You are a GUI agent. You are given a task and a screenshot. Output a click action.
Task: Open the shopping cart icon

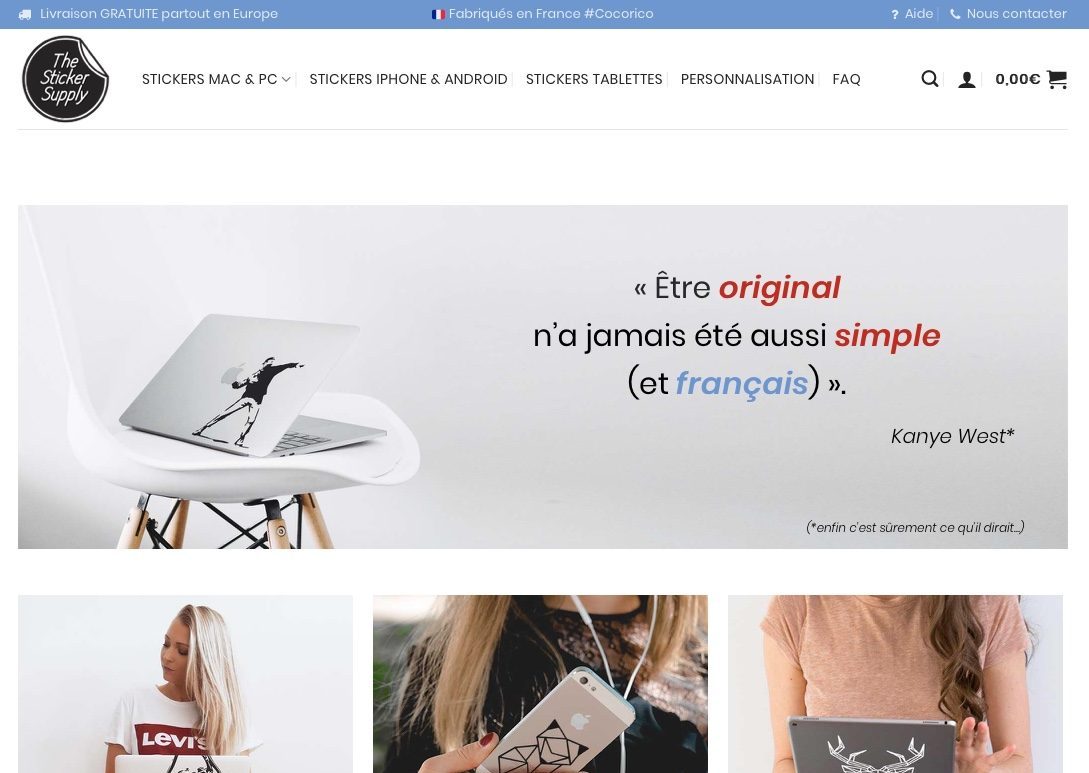coord(1056,79)
